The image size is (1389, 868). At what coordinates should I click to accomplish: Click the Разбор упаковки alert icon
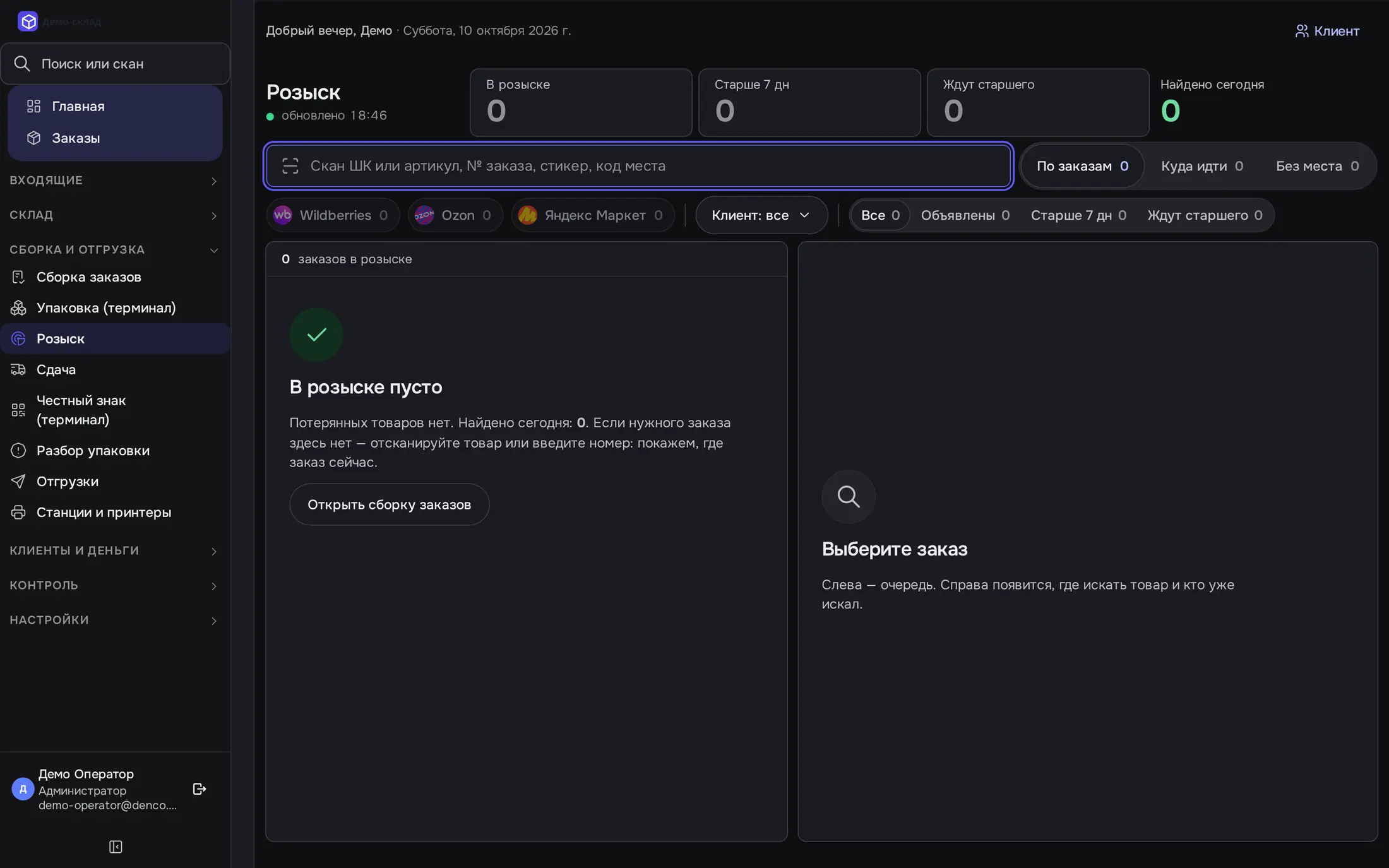tap(18, 451)
